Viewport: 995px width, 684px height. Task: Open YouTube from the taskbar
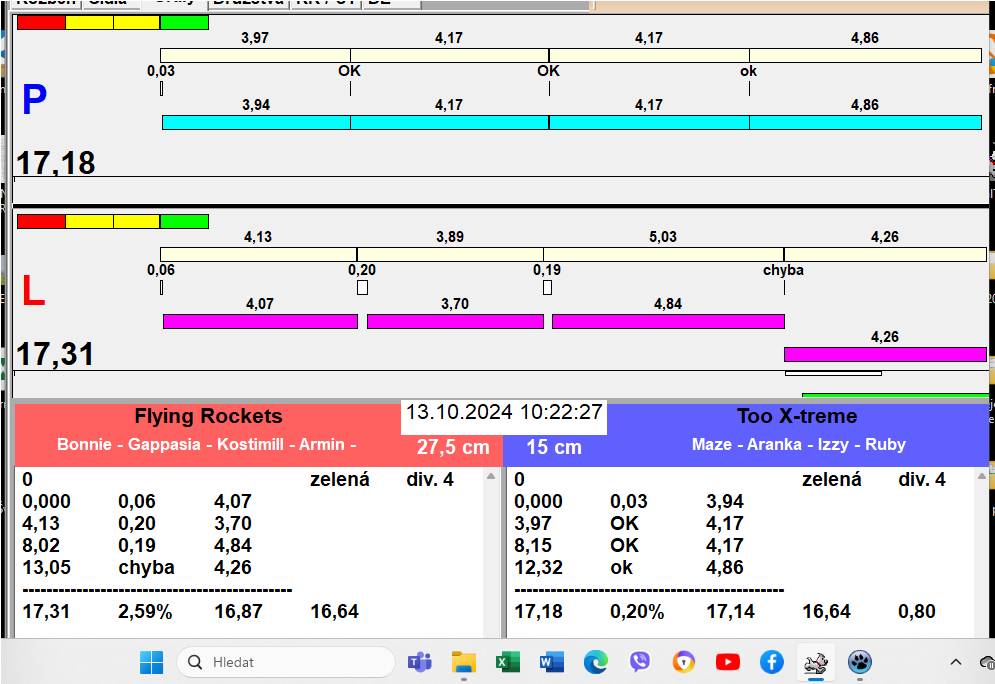pos(727,662)
